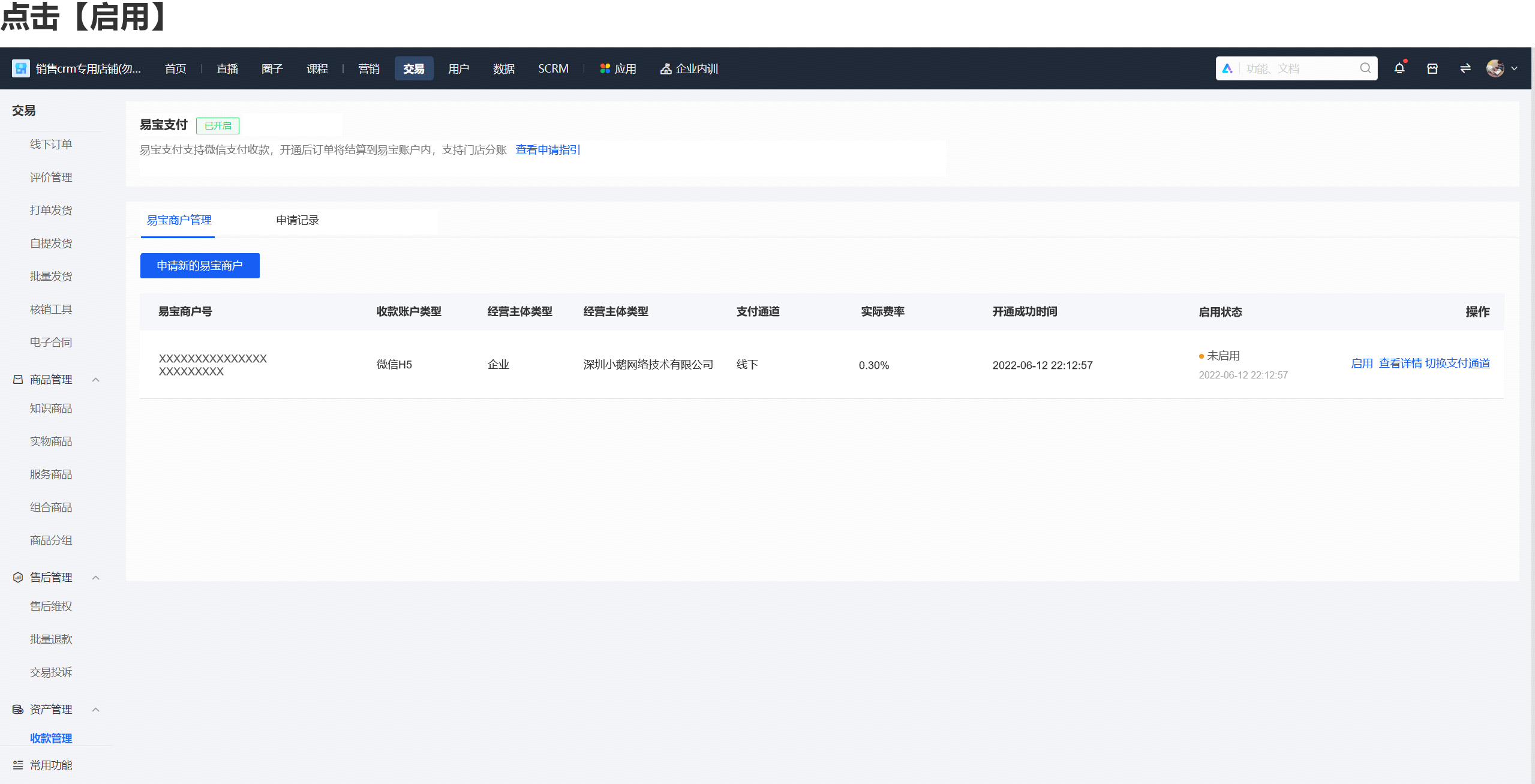Click the 深圳小鹅网络技术有限公司 cell
Viewport: 1535px width, 784px height.
pos(648,364)
